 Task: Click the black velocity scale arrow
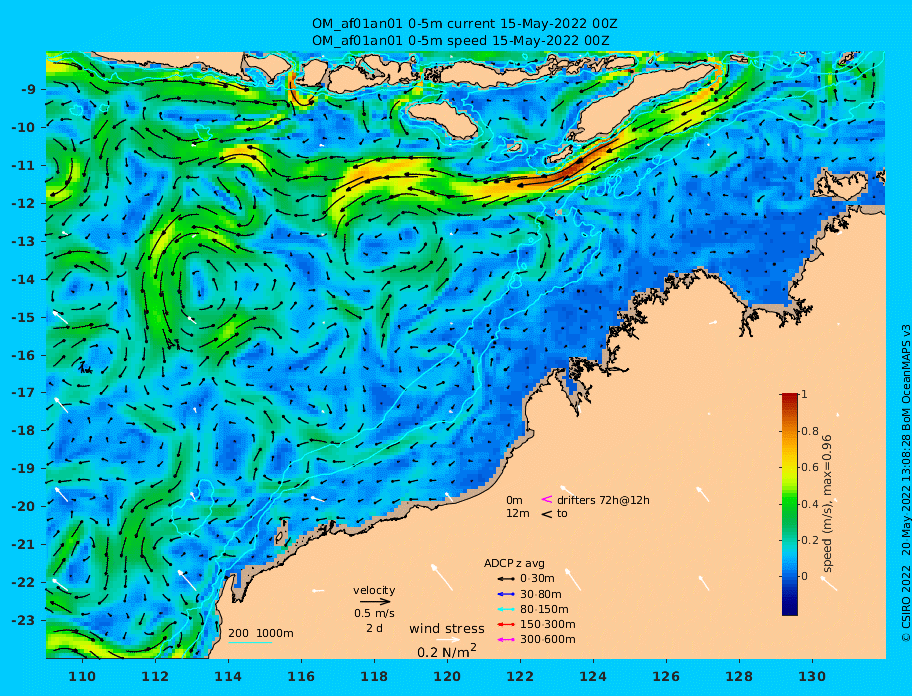375,602
